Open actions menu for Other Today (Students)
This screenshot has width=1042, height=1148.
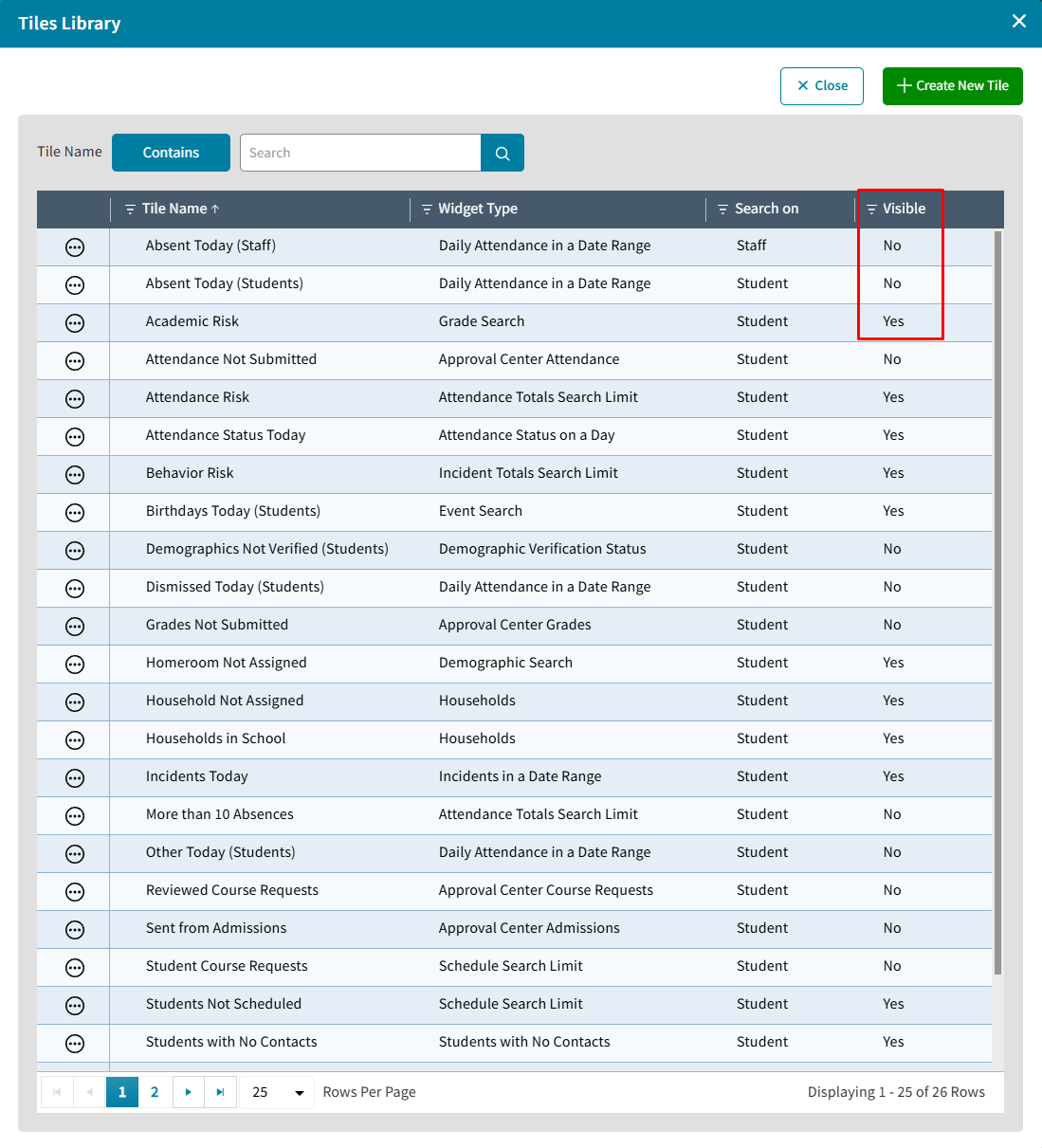coord(75,854)
